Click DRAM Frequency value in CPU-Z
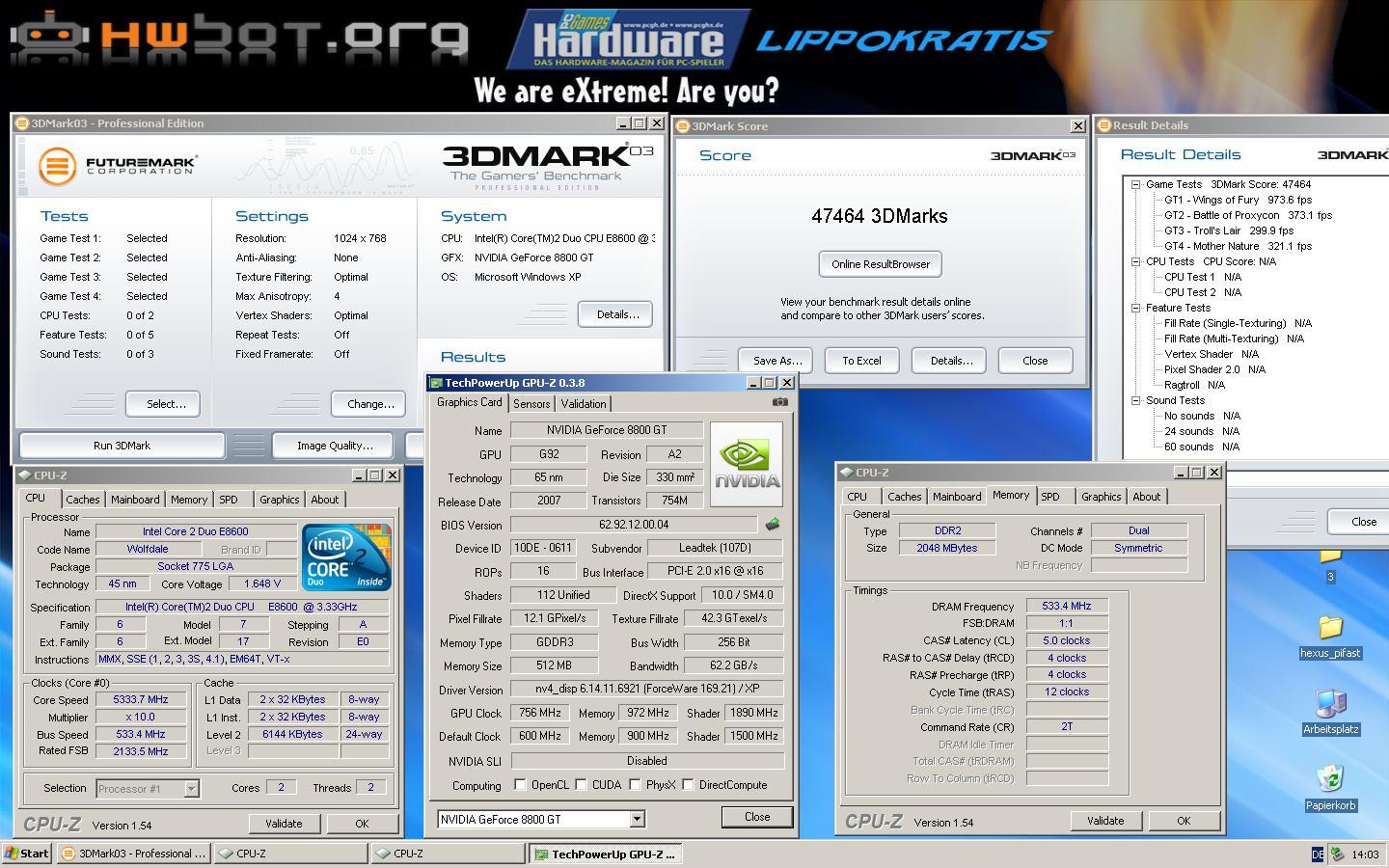The width and height of the screenshot is (1389, 868). tap(1067, 607)
